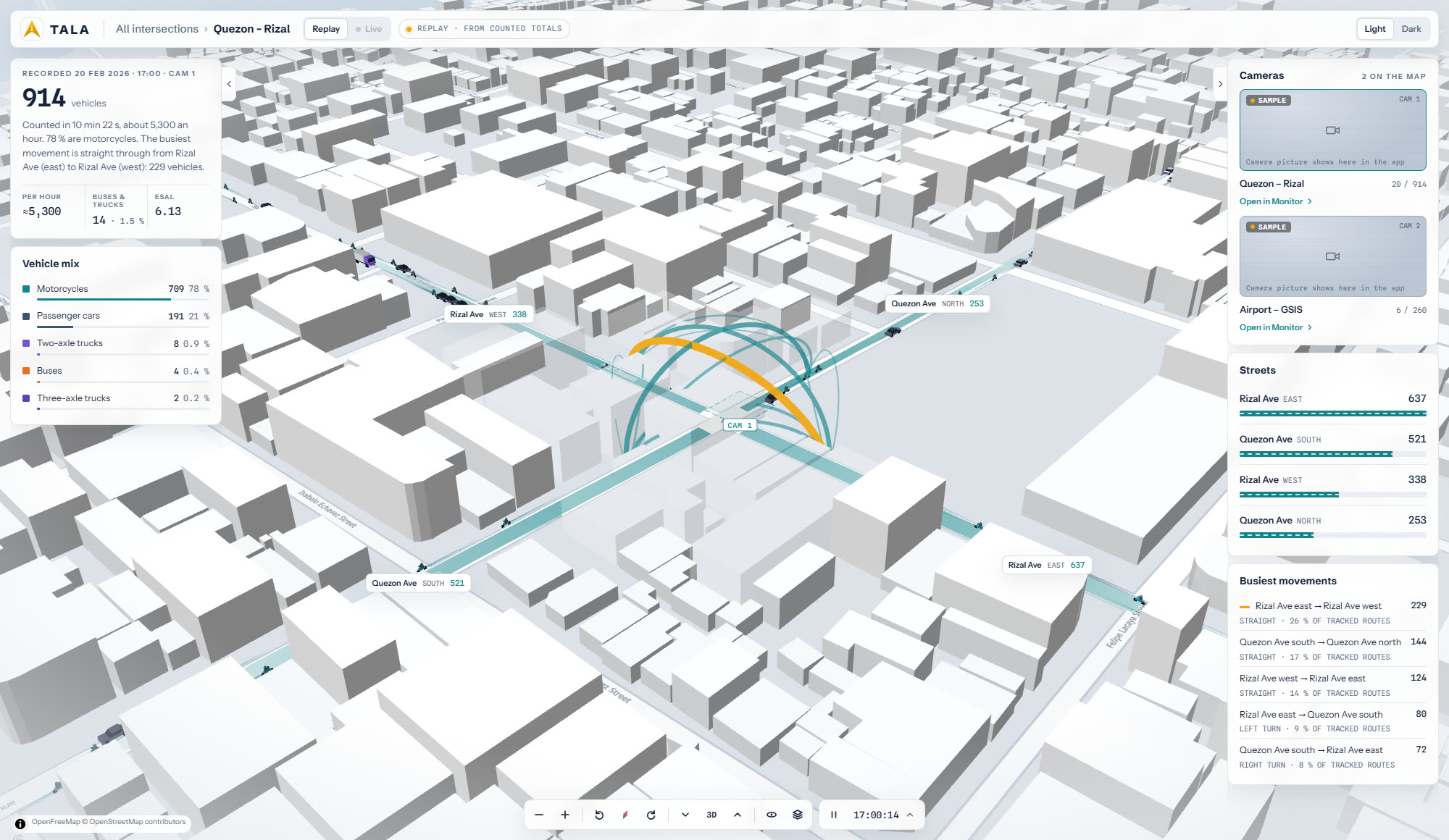Open the map layers icon
Screen dimensions: 1449x840
tap(798, 815)
